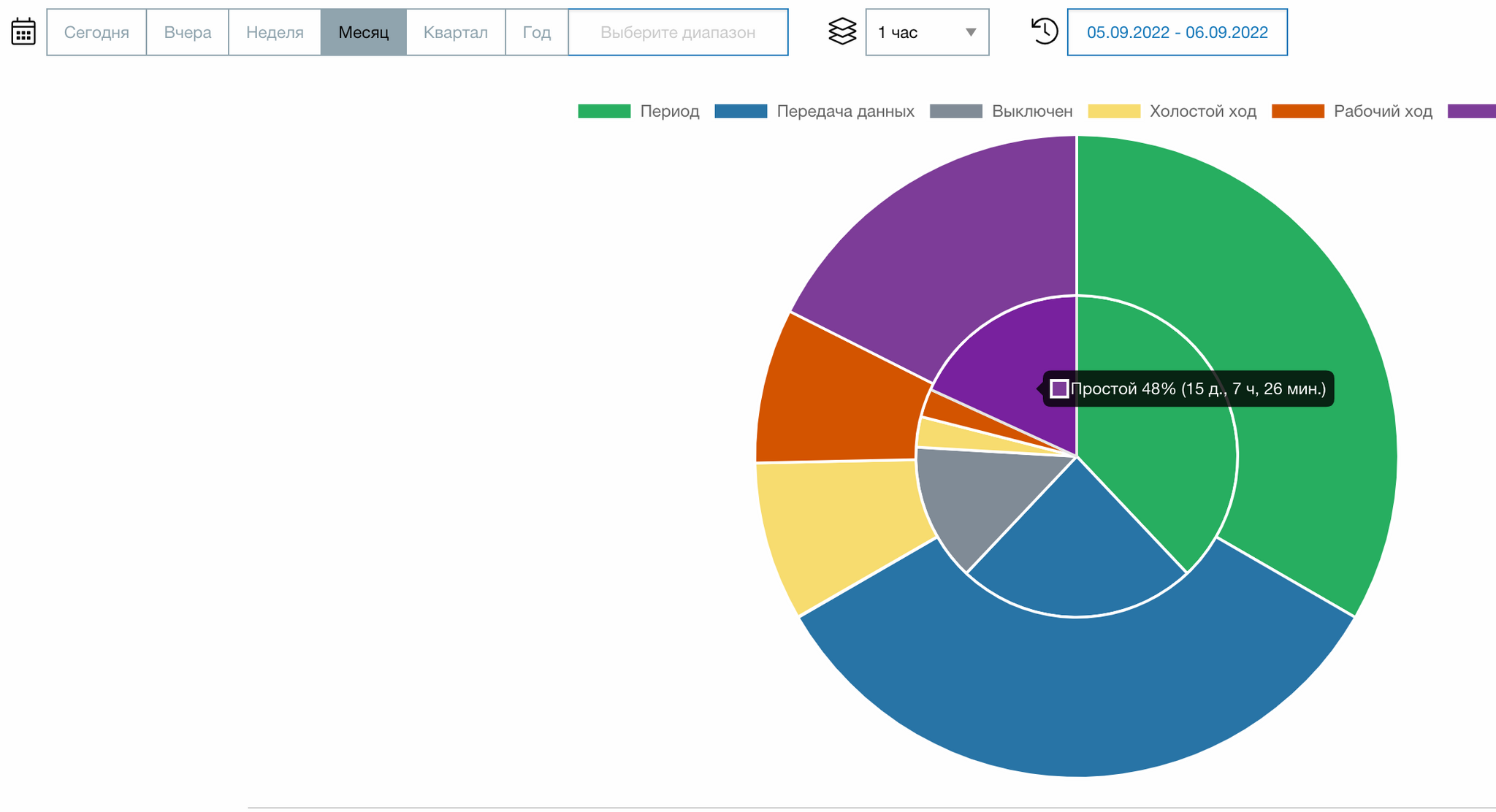Select the Вчера period tab

188,32
